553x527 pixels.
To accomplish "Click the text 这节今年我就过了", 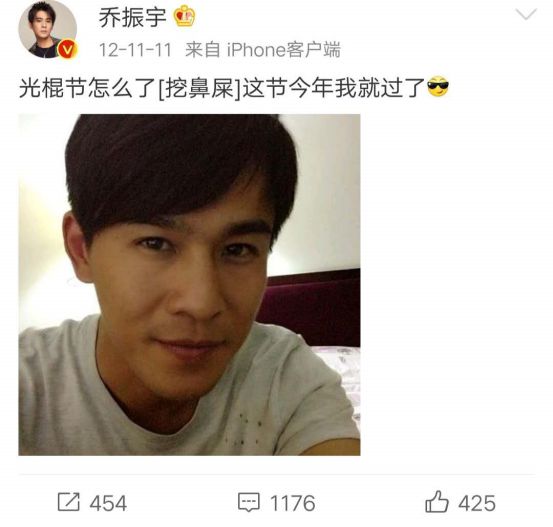I will (x=333, y=88).
